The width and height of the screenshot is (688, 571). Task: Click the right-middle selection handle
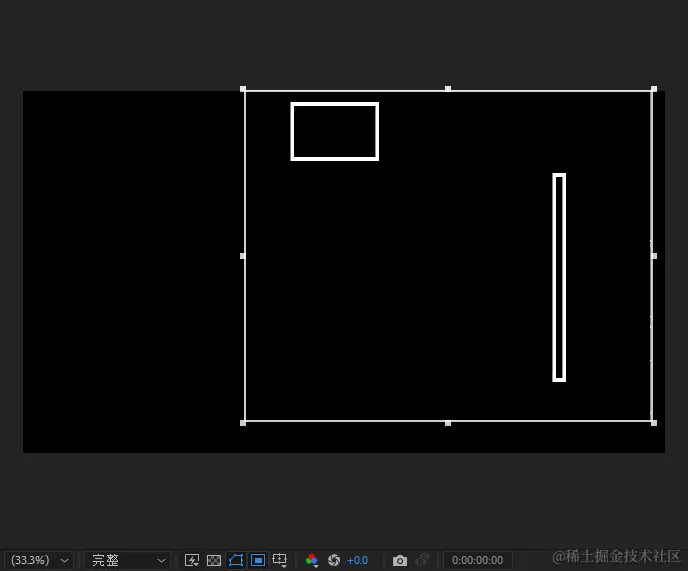point(654,256)
